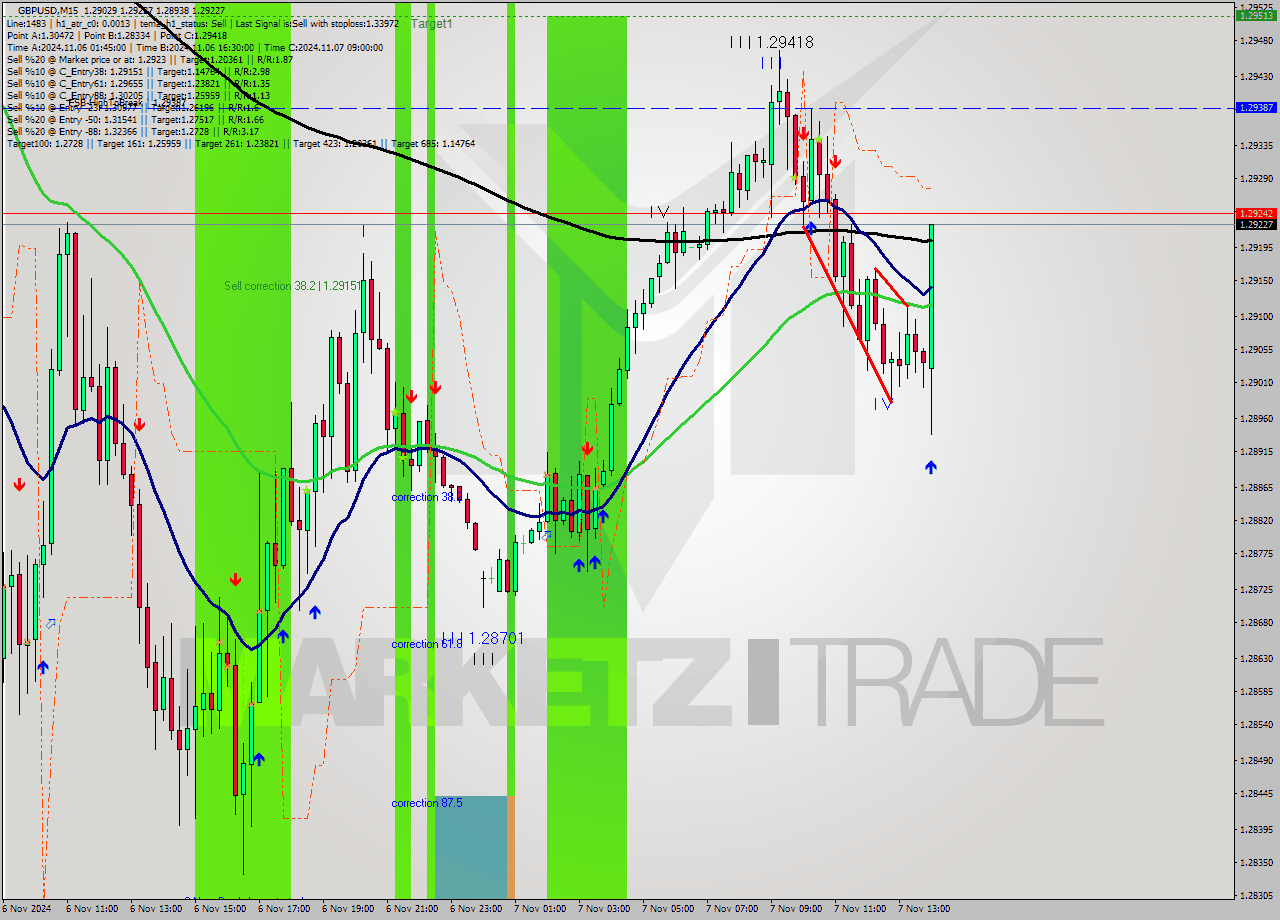Click the '7 Nov 13:00' time label
Viewport: 1280px width, 920px height.
point(924,909)
